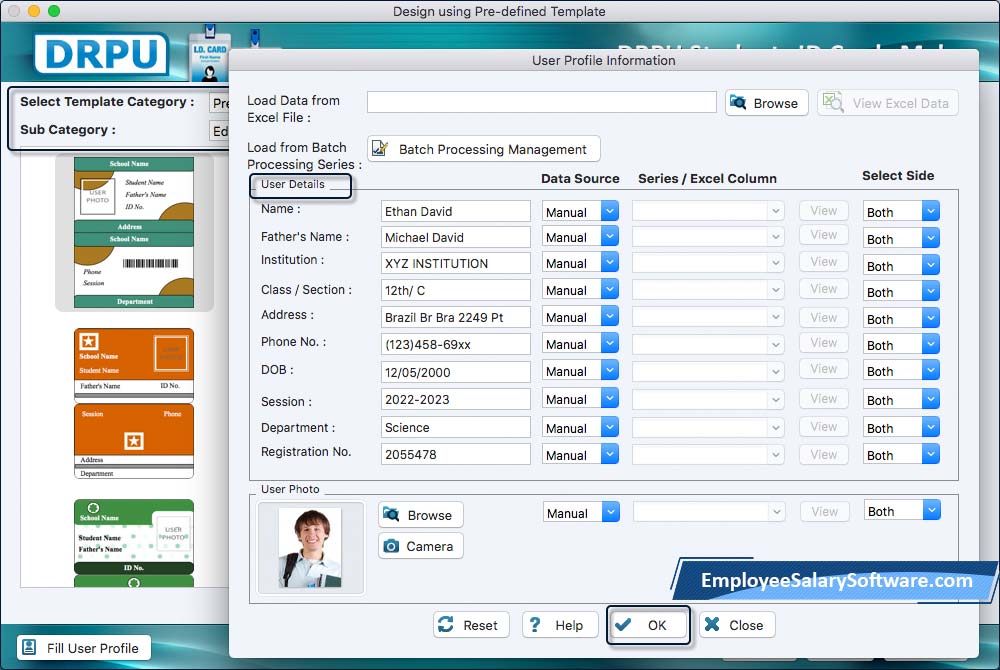Click the user photo preview thumbnail
Viewport: 1000px width, 670px height.
(310, 548)
